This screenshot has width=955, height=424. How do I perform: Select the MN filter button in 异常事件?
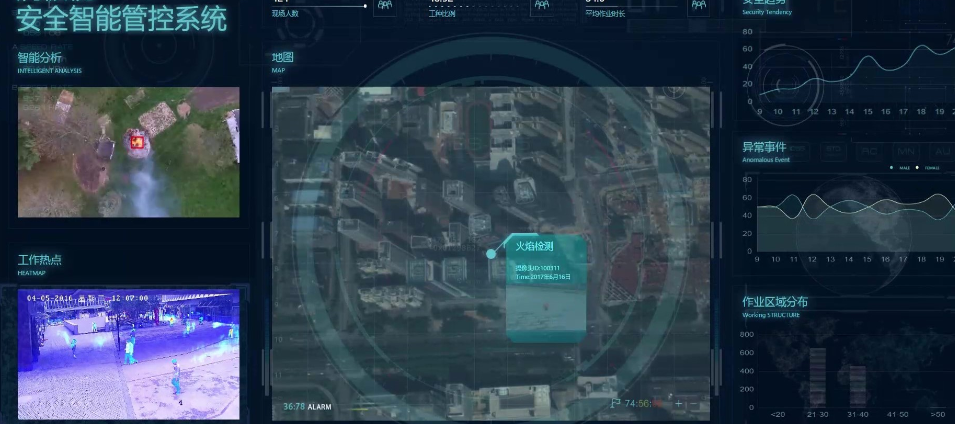pyautogui.click(x=907, y=151)
